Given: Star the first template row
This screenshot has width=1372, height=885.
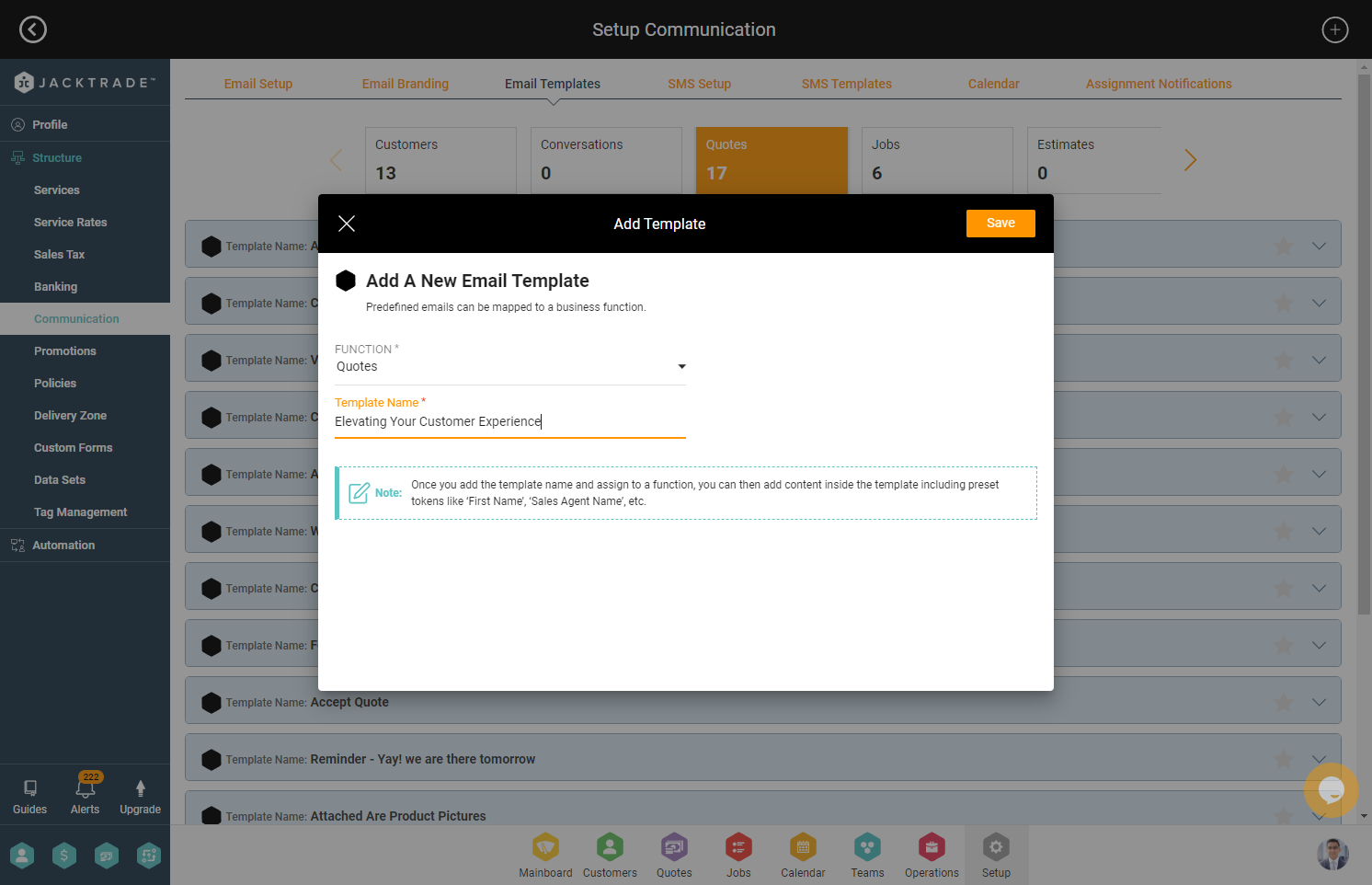Looking at the screenshot, I should [1283, 247].
